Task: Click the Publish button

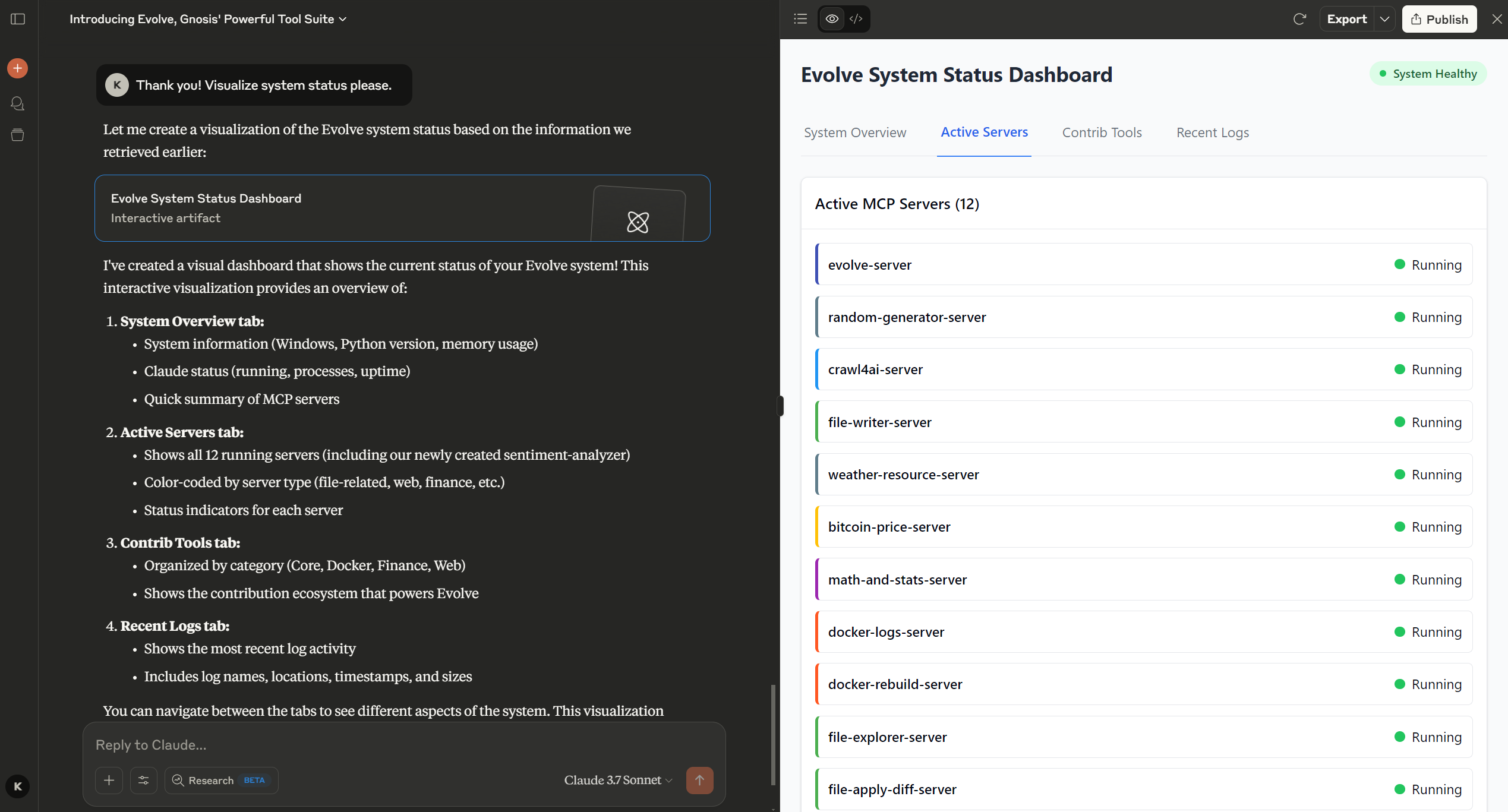Action: point(1439,19)
